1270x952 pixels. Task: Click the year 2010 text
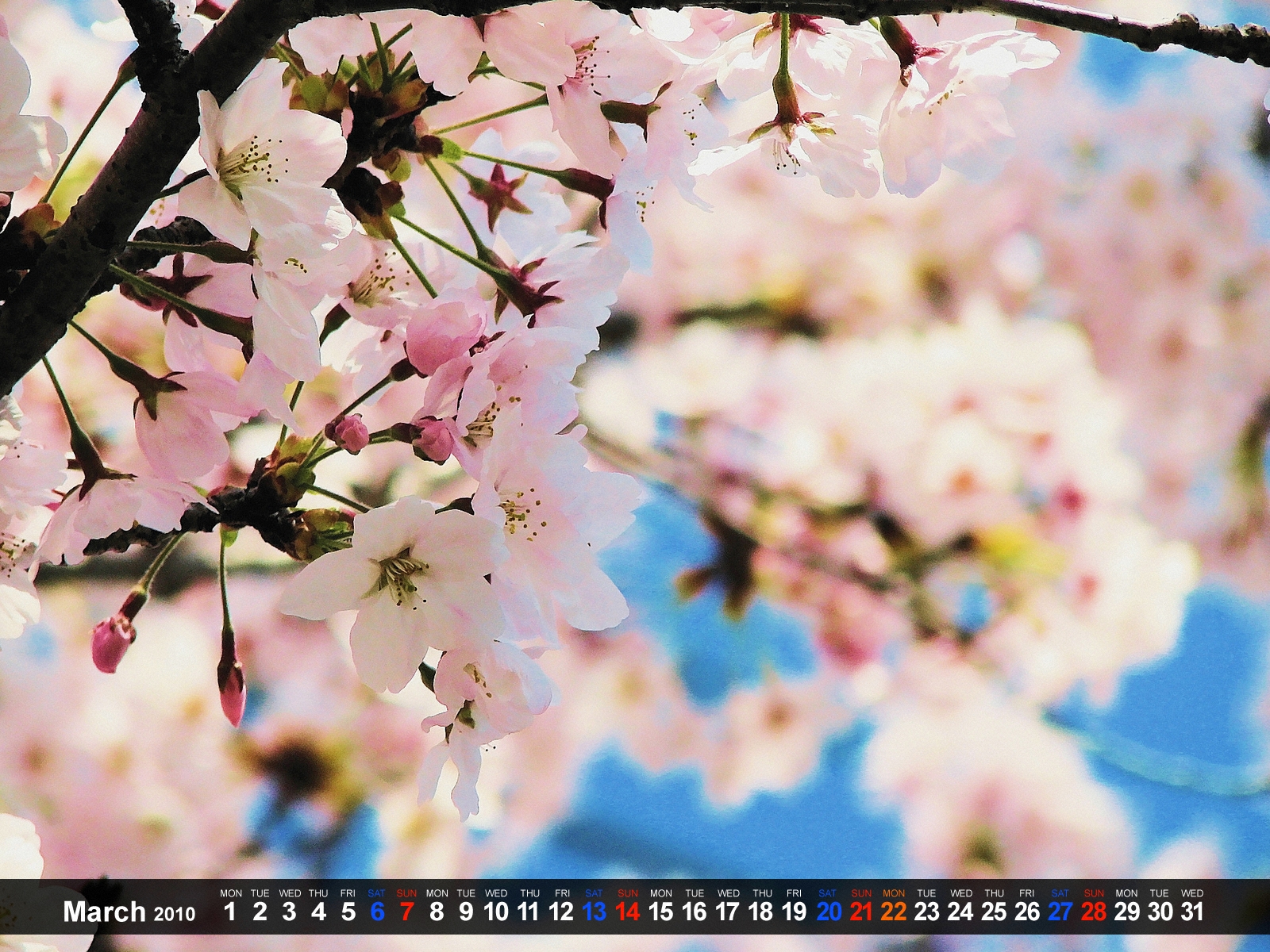point(175,914)
